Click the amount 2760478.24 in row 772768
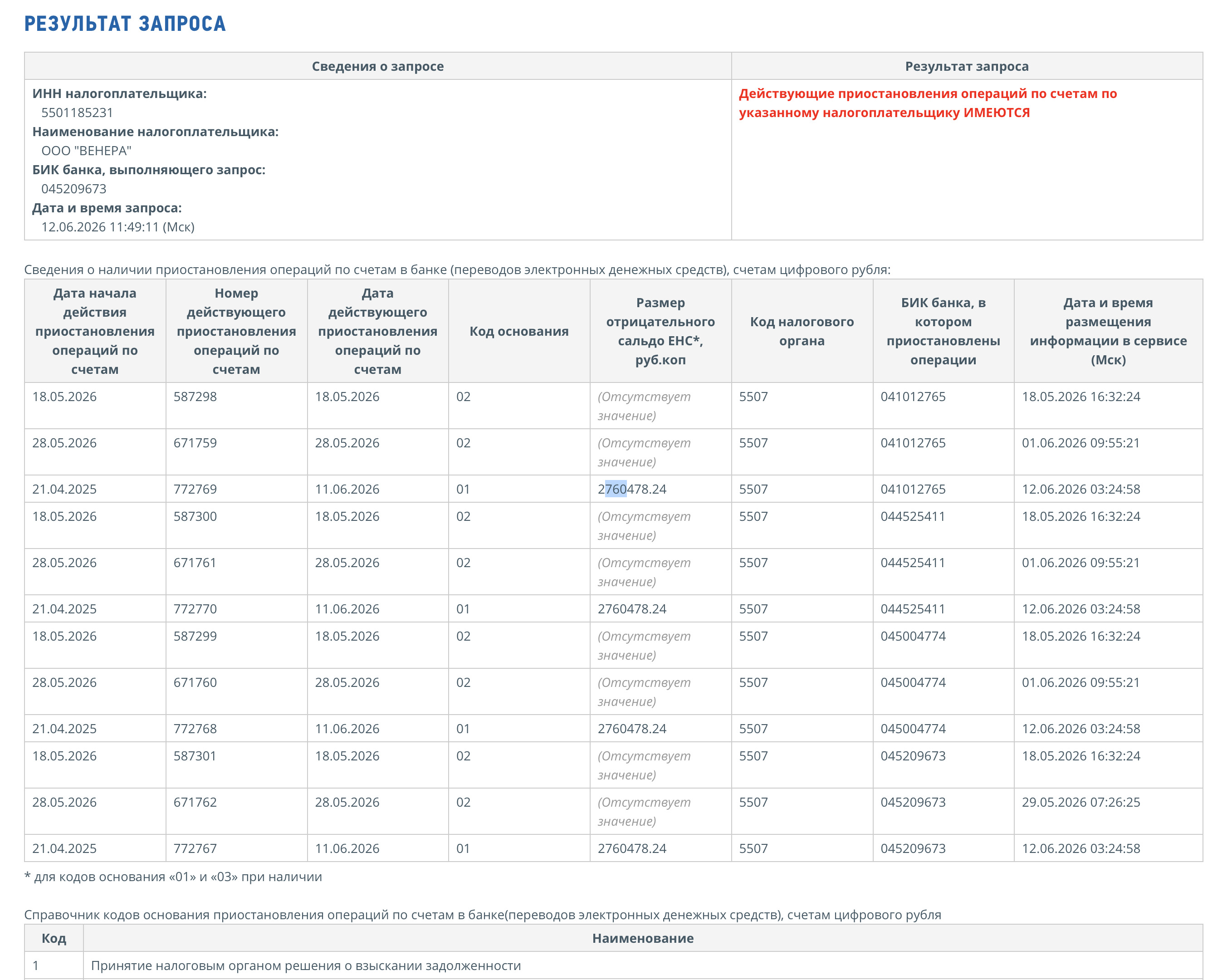This screenshot has width=1232, height=980. tap(632, 729)
